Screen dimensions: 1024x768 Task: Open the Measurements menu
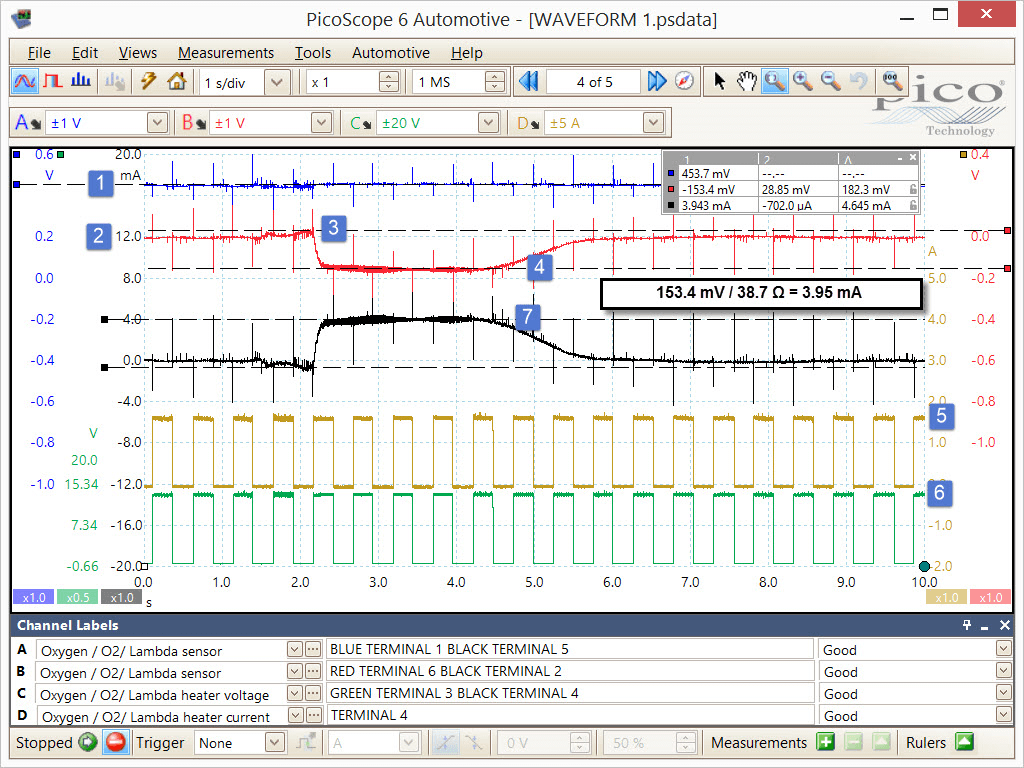(227, 52)
